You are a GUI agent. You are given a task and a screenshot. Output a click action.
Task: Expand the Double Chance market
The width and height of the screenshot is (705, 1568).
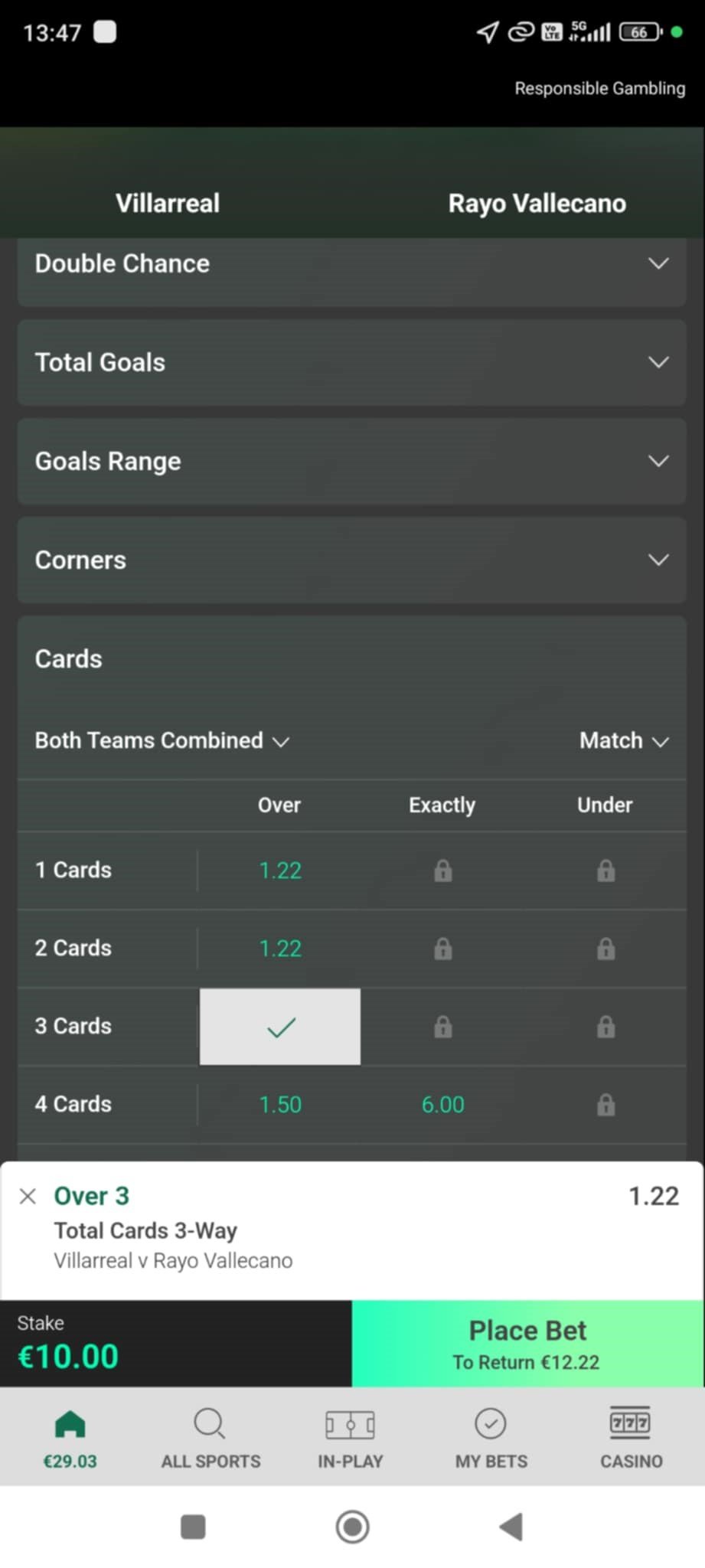point(351,264)
